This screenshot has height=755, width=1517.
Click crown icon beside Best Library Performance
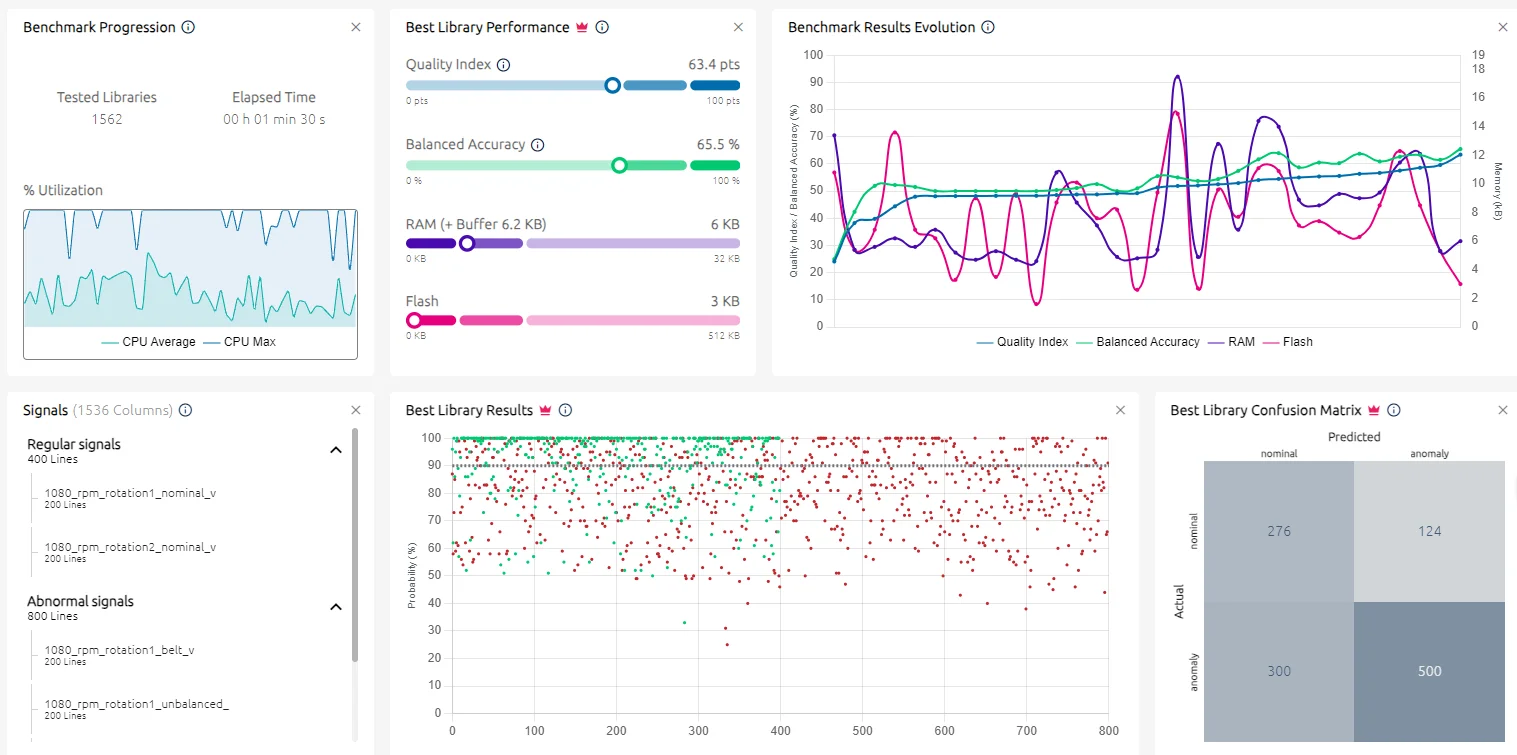(582, 27)
